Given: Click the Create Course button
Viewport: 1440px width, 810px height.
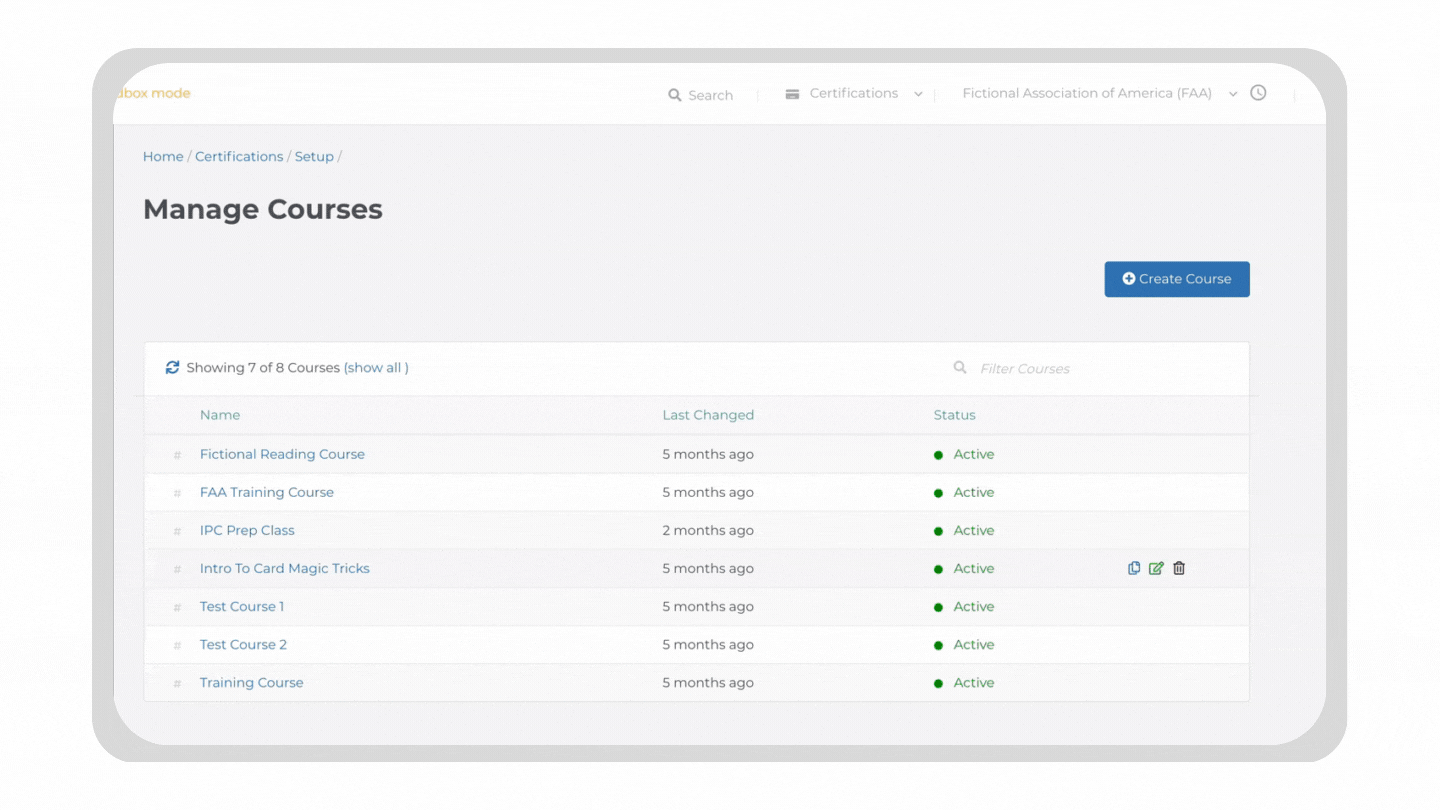Looking at the screenshot, I should coord(1177,279).
